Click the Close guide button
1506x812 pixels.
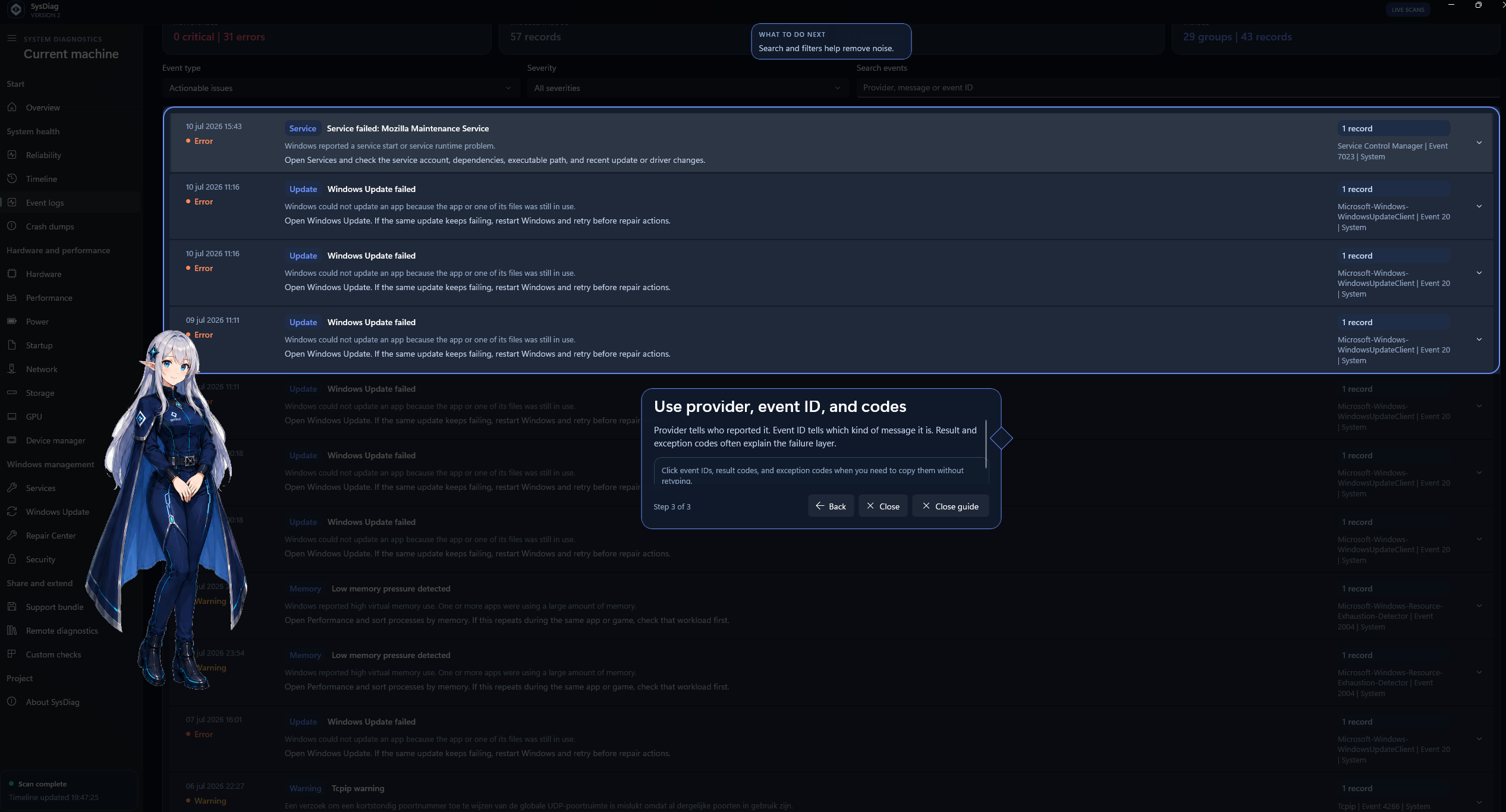[950, 506]
